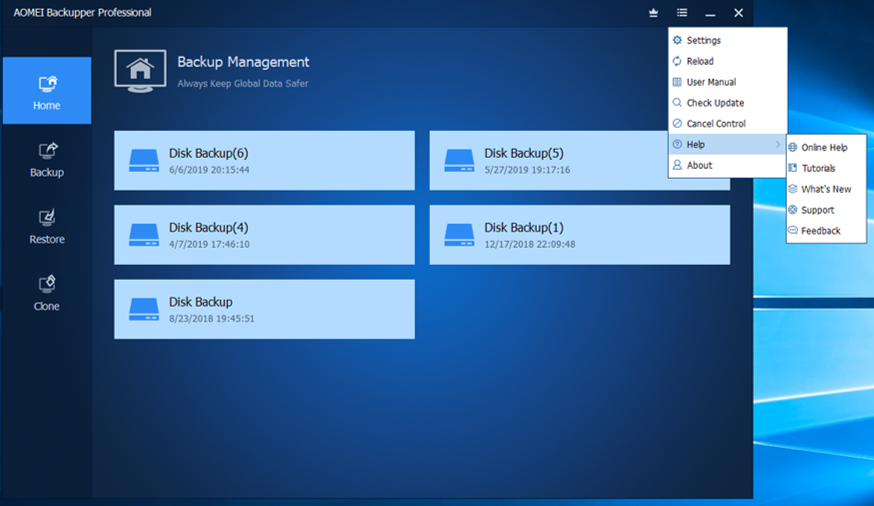
Task: Select the Help menu entry
Action: (x=727, y=144)
